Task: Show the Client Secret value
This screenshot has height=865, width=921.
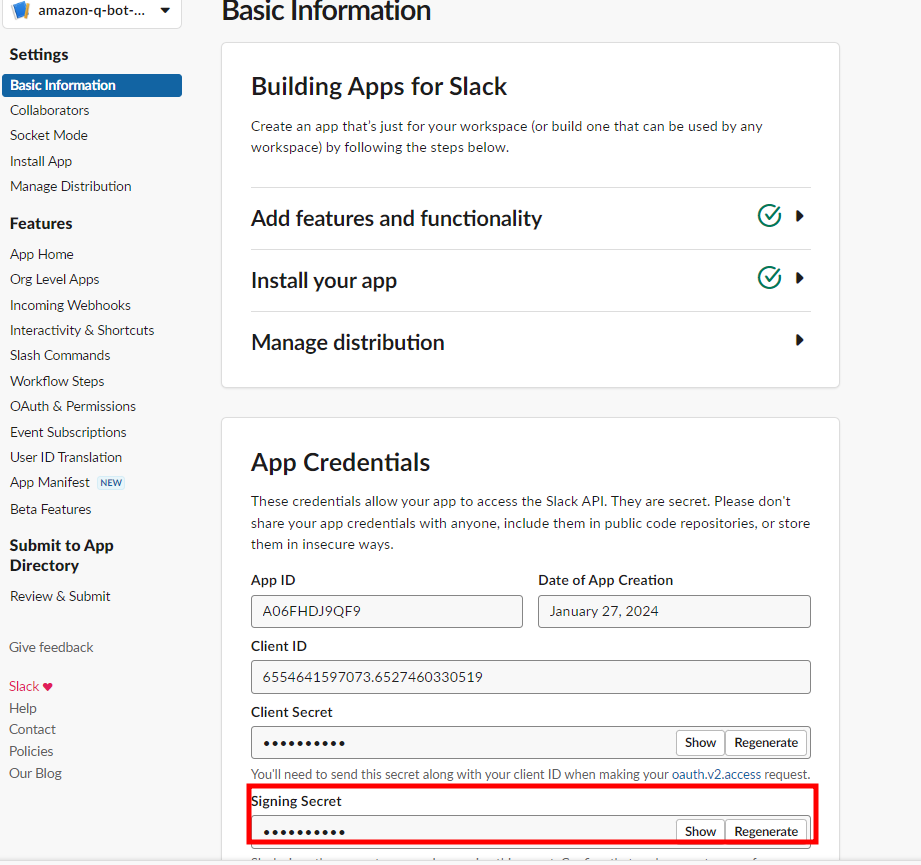Action: pyautogui.click(x=700, y=743)
